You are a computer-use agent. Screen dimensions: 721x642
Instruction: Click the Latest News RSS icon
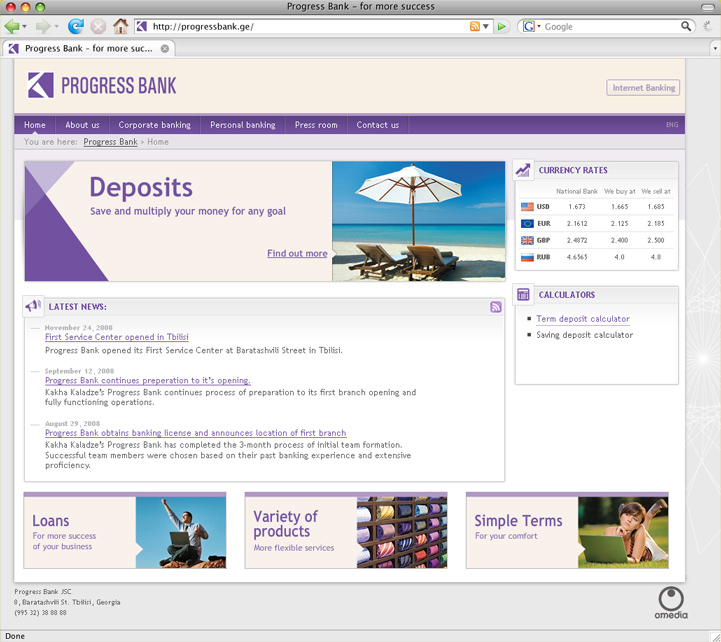pyautogui.click(x=496, y=307)
